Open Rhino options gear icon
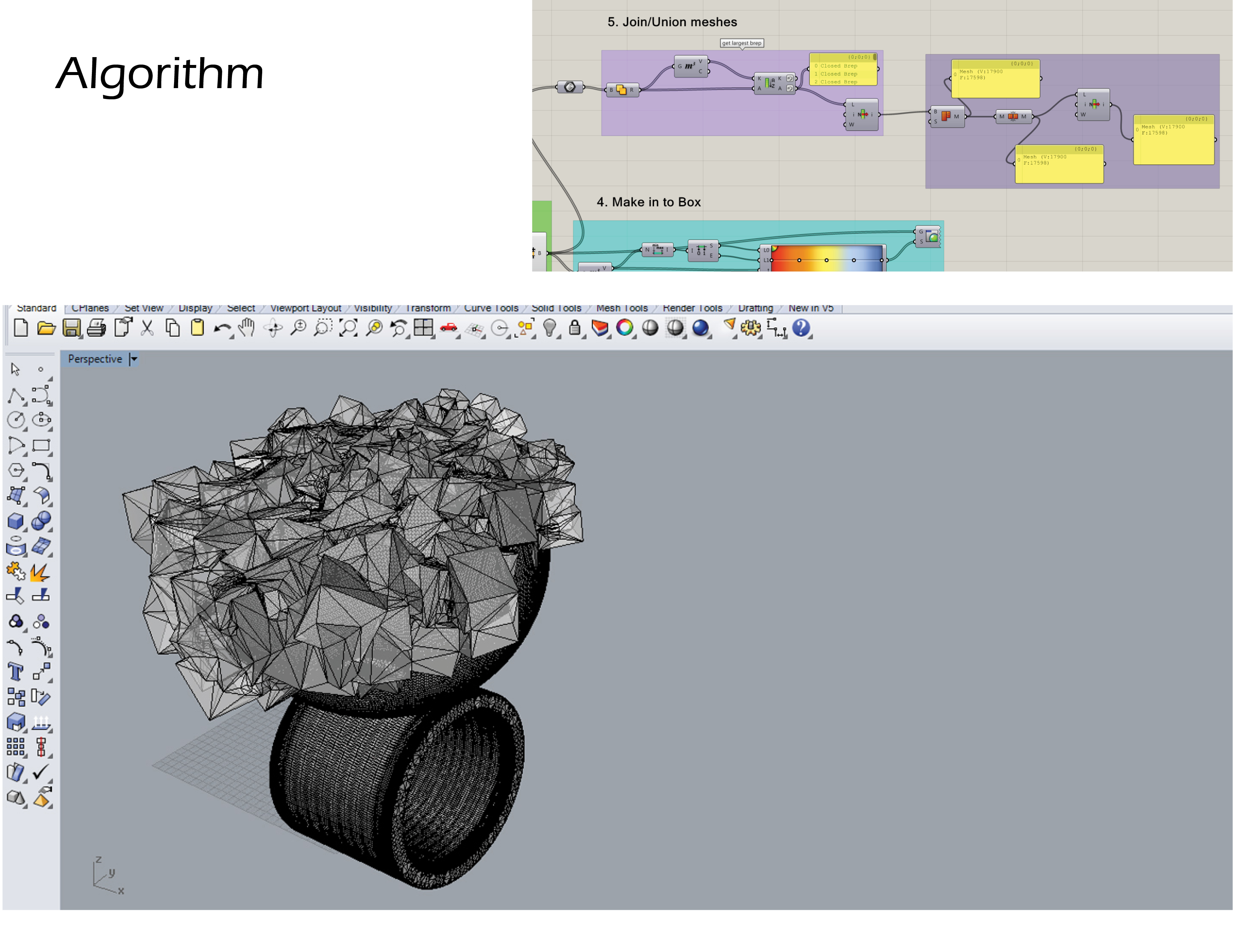1233x952 pixels. click(750, 328)
